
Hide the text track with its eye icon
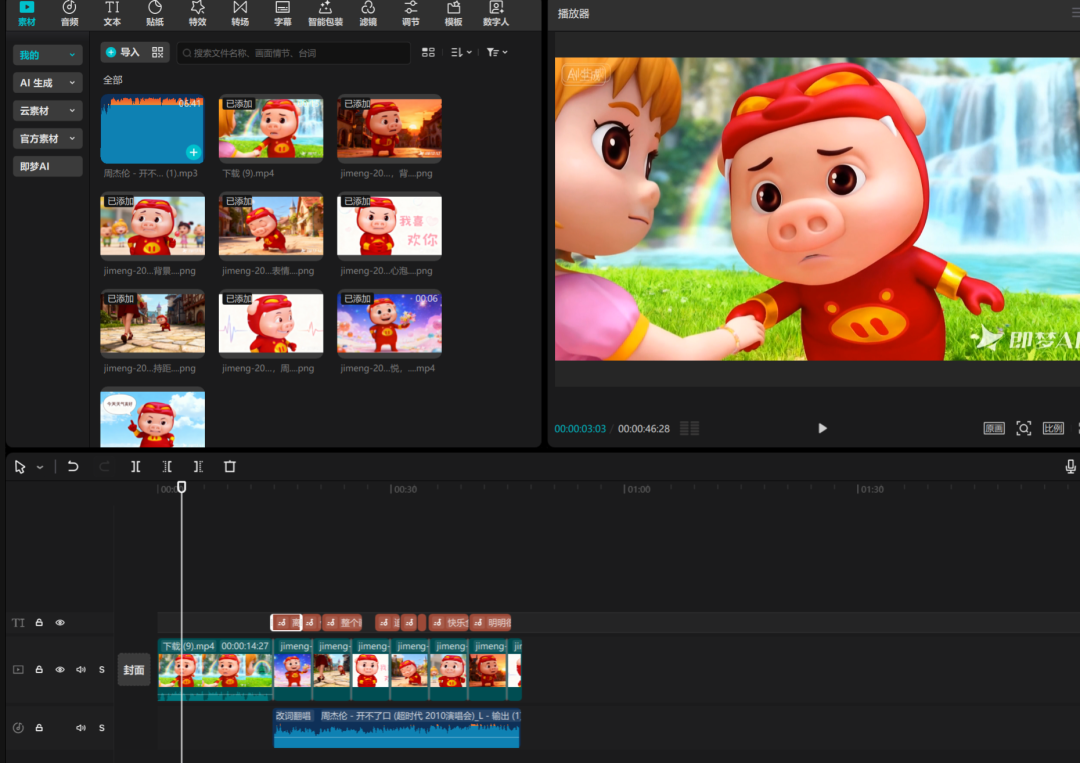(60, 623)
